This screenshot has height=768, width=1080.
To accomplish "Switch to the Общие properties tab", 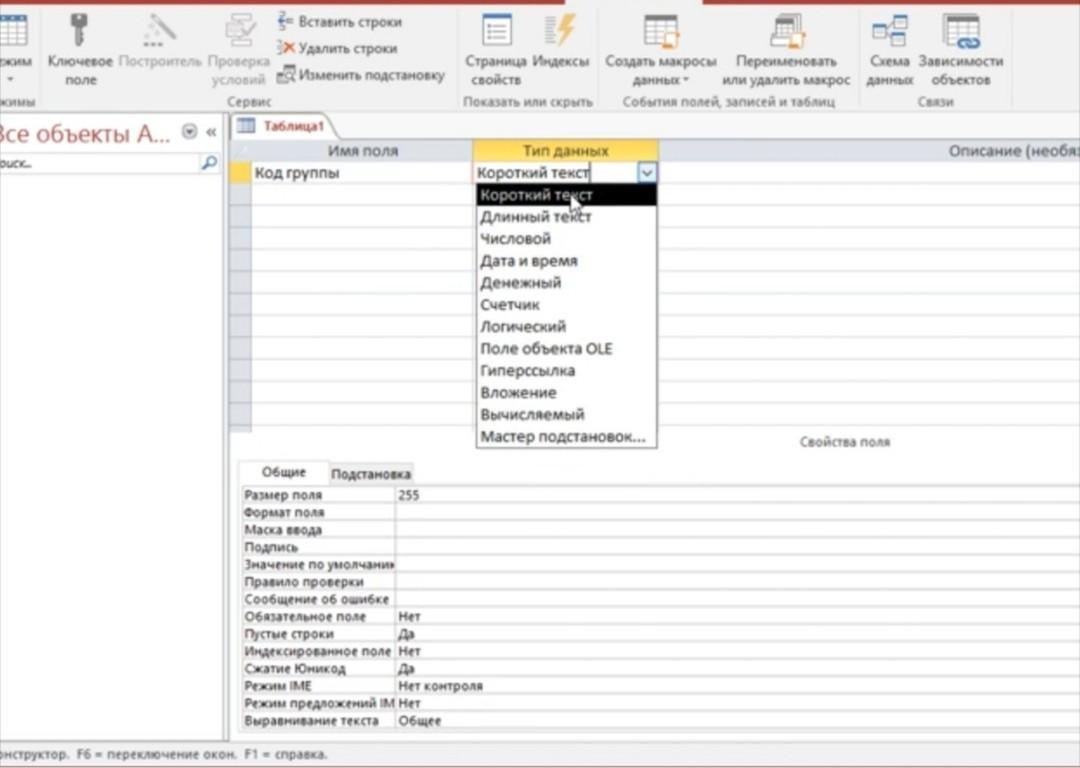I will (x=284, y=473).
